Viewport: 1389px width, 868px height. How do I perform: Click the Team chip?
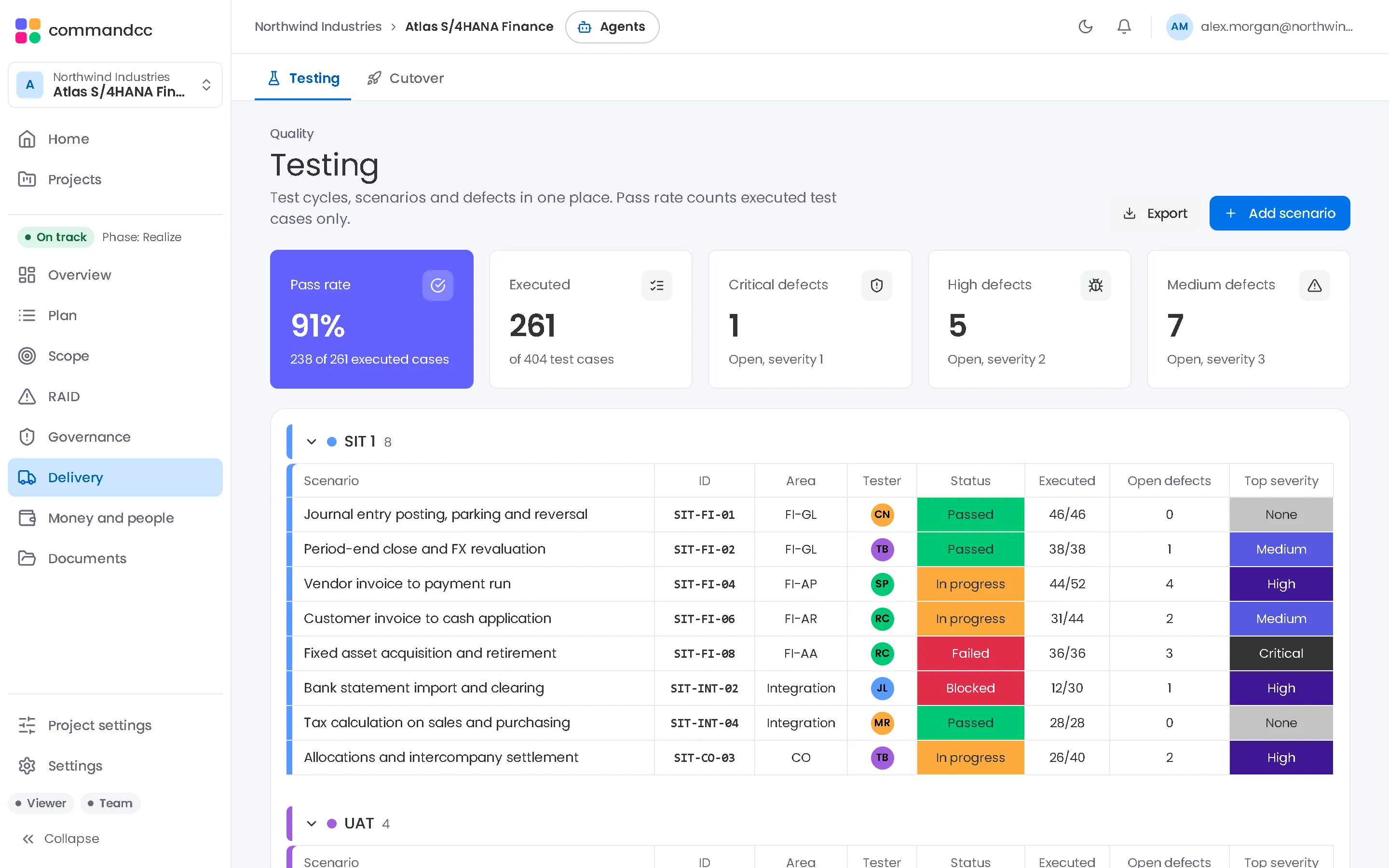coord(110,803)
